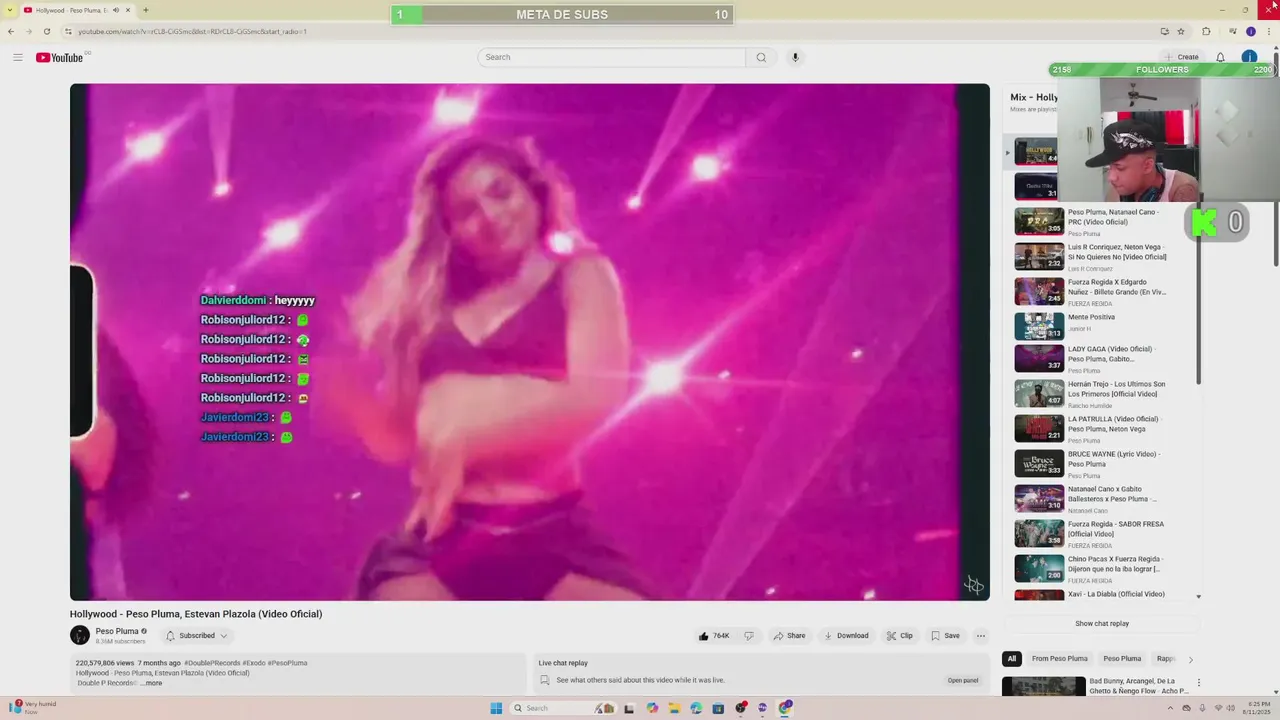Show chat replay
This screenshot has width=1280, height=720.
pyautogui.click(x=1102, y=623)
